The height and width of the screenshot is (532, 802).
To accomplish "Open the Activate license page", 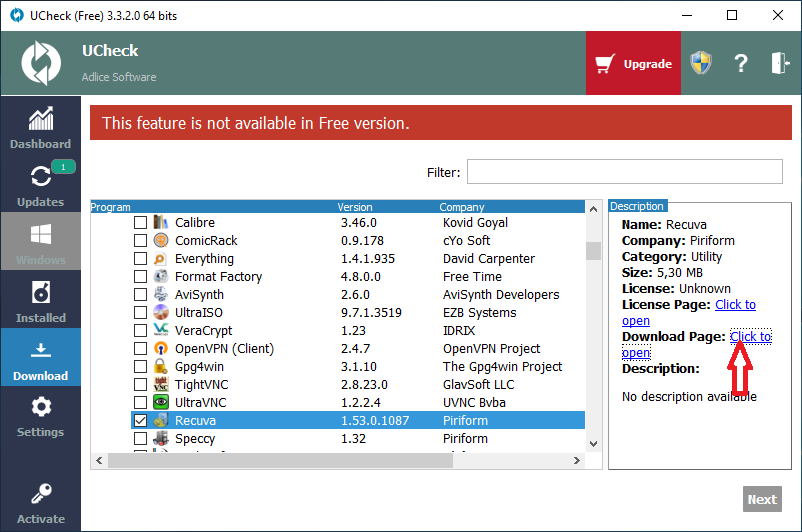I will (x=40, y=503).
